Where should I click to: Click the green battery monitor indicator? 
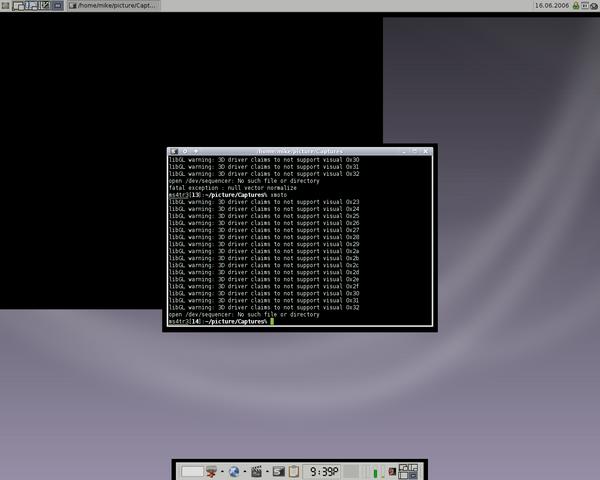pos(377,471)
